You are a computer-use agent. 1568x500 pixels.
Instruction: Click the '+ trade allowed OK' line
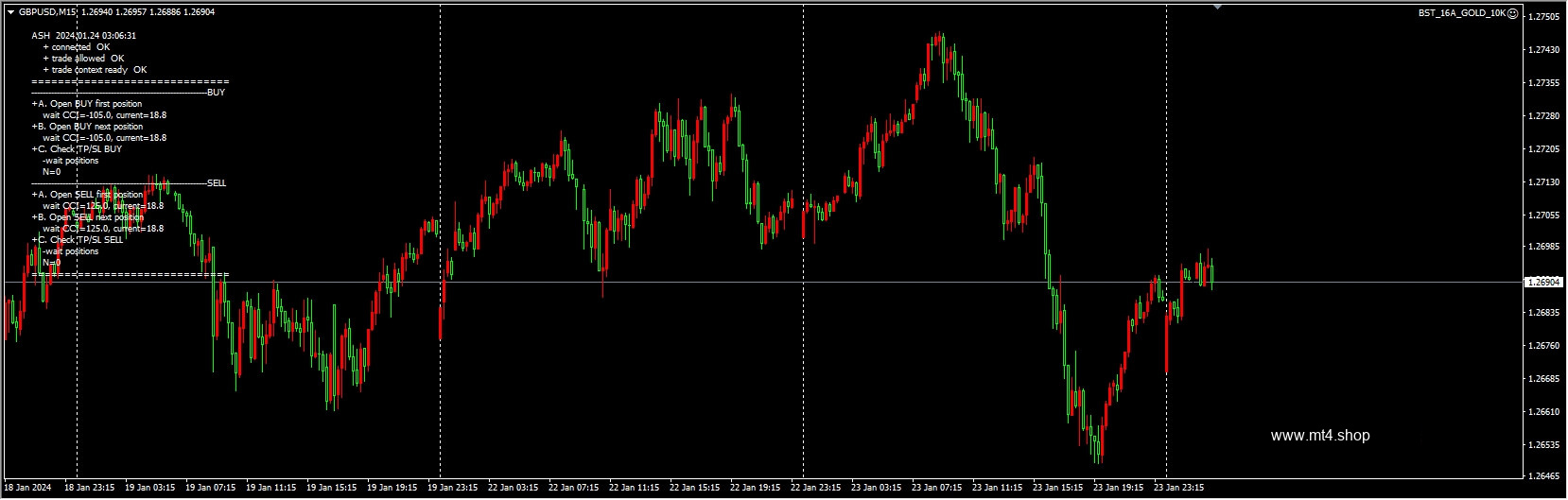tap(83, 59)
